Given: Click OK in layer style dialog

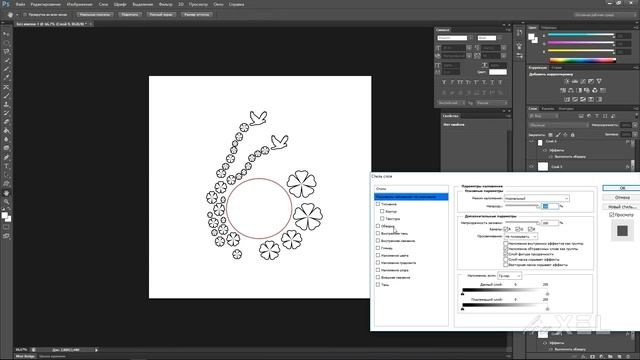Looking at the screenshot, I should (622, 188).
